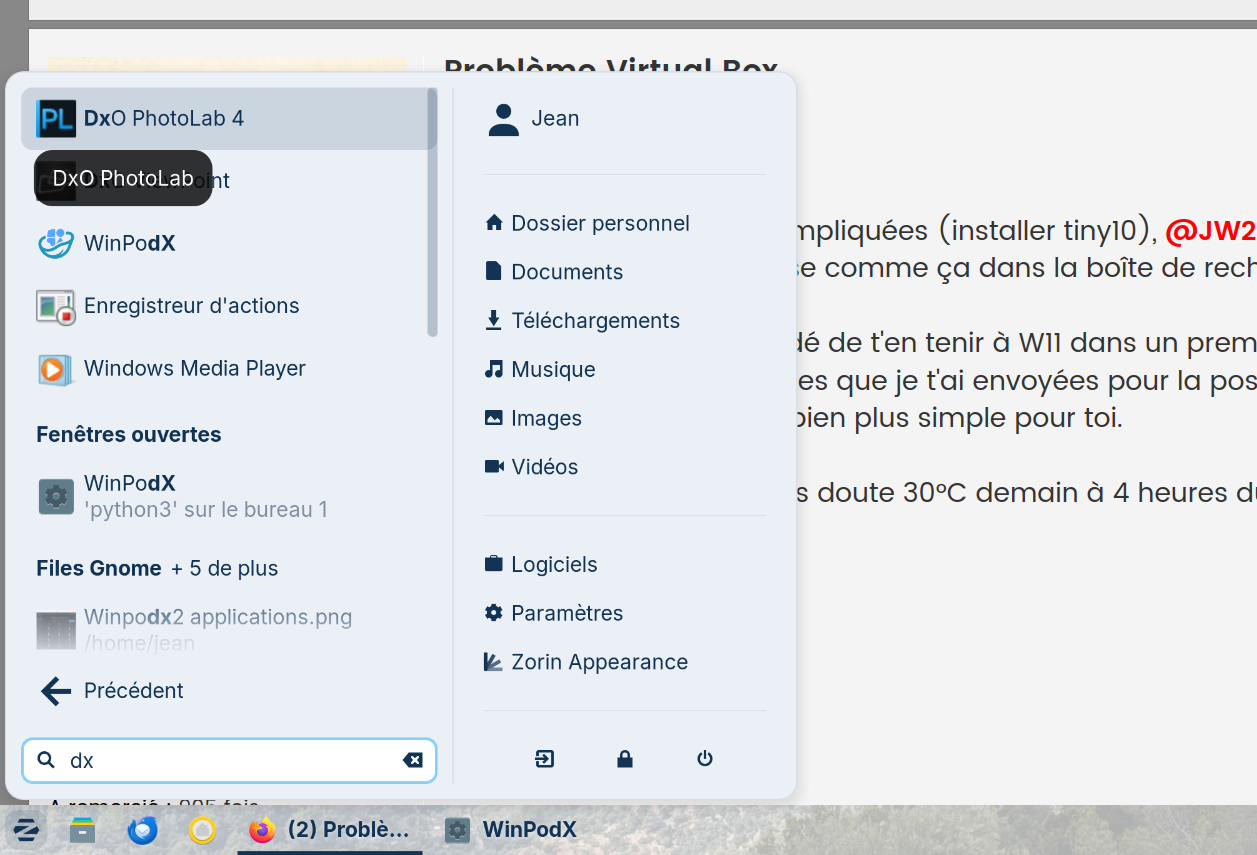Screen dimensions: 1257x855
Task: Click gear icon of open WinPodX window
Action: (56, 496)
